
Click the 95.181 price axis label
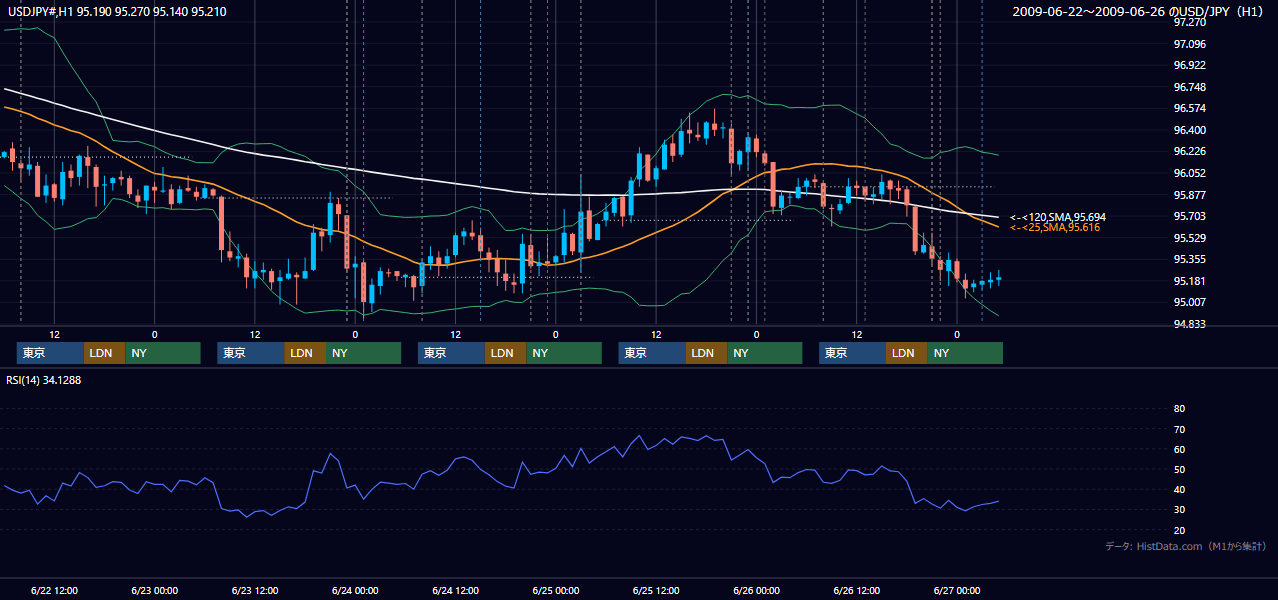click(1189, 281)
